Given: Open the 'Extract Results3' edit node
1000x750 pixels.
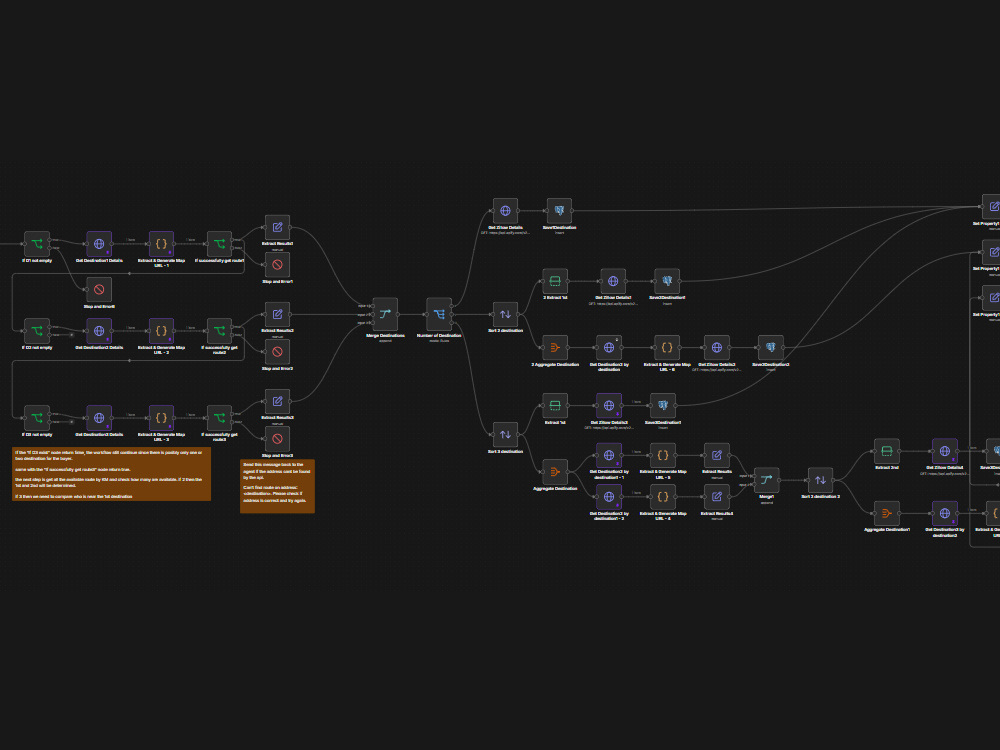Looking at the screenshot, I should (x=277, y=401).
